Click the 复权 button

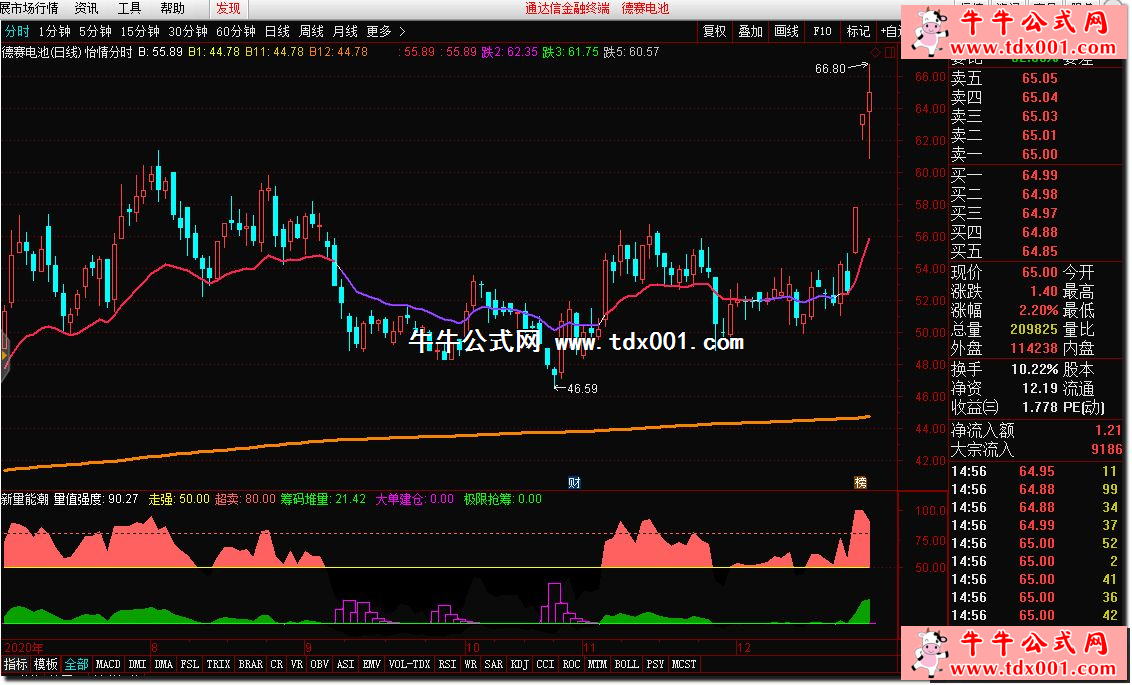coord(715,32)
